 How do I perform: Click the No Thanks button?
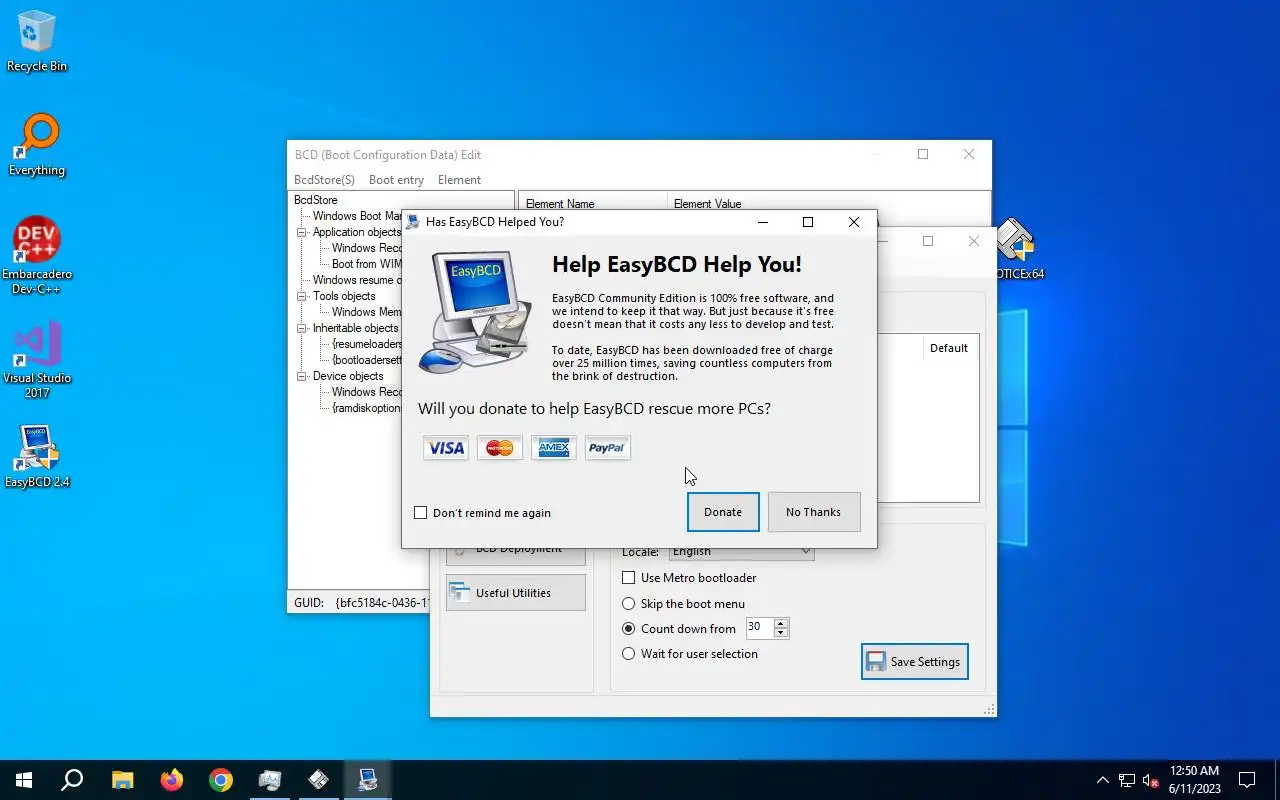click(x=814, y=512)
